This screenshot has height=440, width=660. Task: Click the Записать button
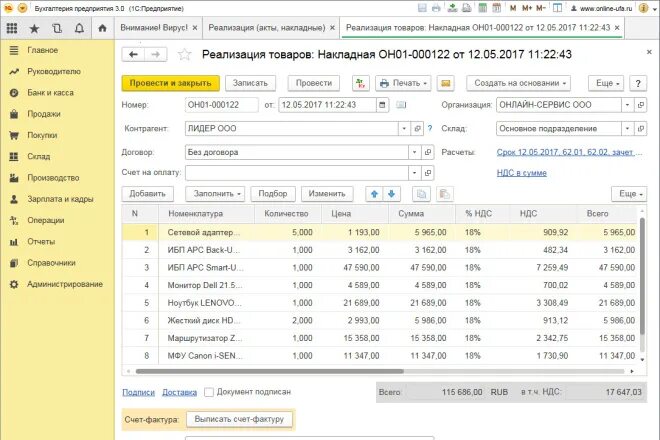pyautogui.click(x=250, y=83)
